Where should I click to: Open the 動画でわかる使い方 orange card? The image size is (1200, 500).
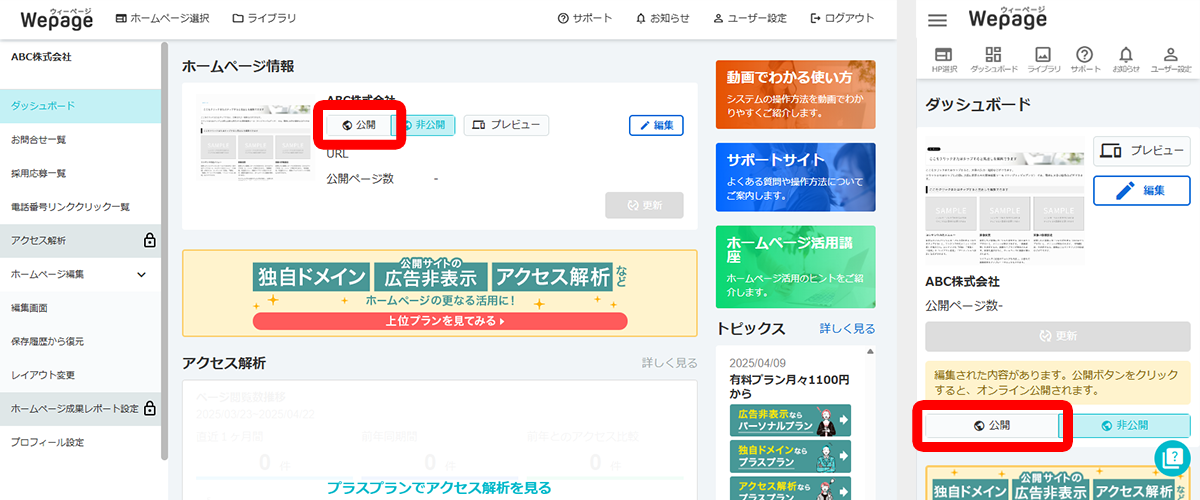(x=795, y=93)
